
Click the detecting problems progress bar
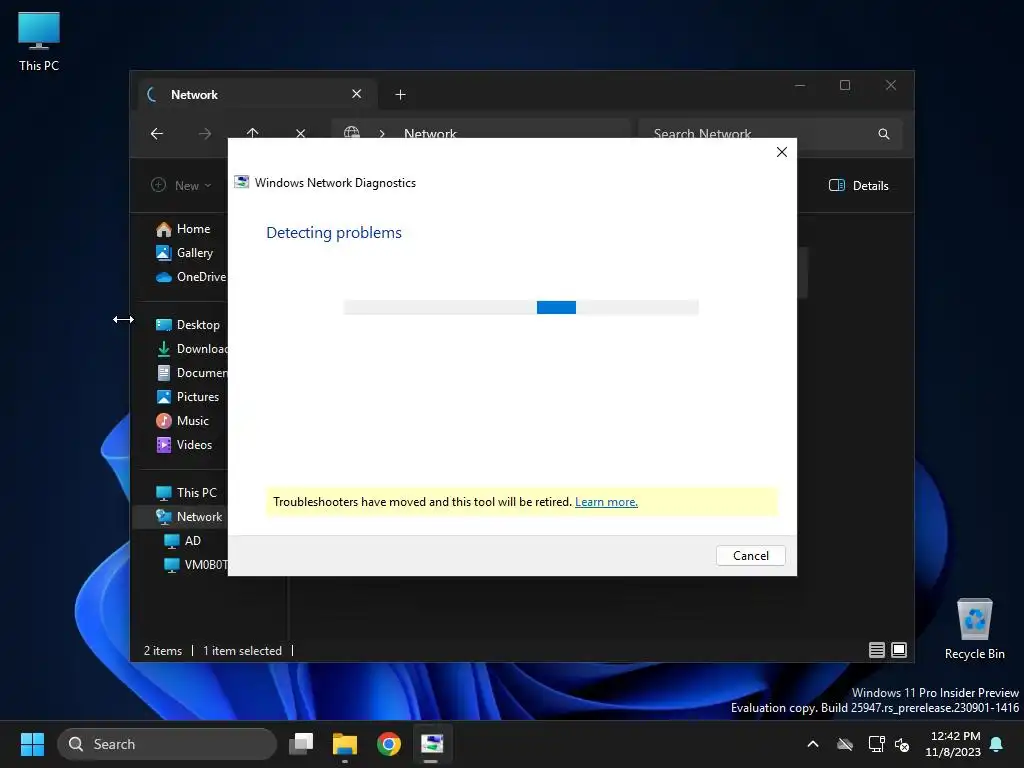pyautogui.click(x=521, y=308)
